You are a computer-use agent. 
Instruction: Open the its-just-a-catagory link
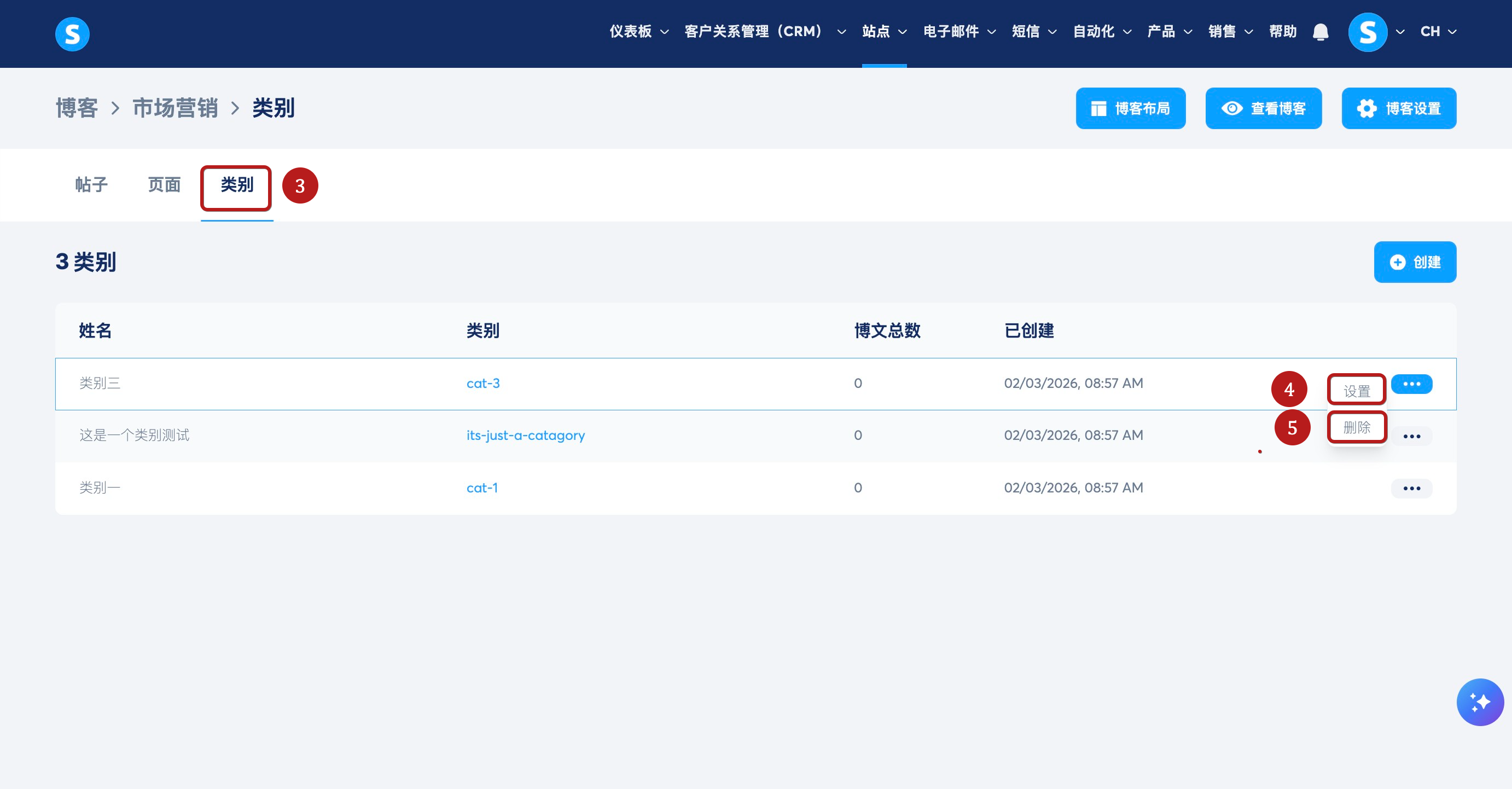525,436
